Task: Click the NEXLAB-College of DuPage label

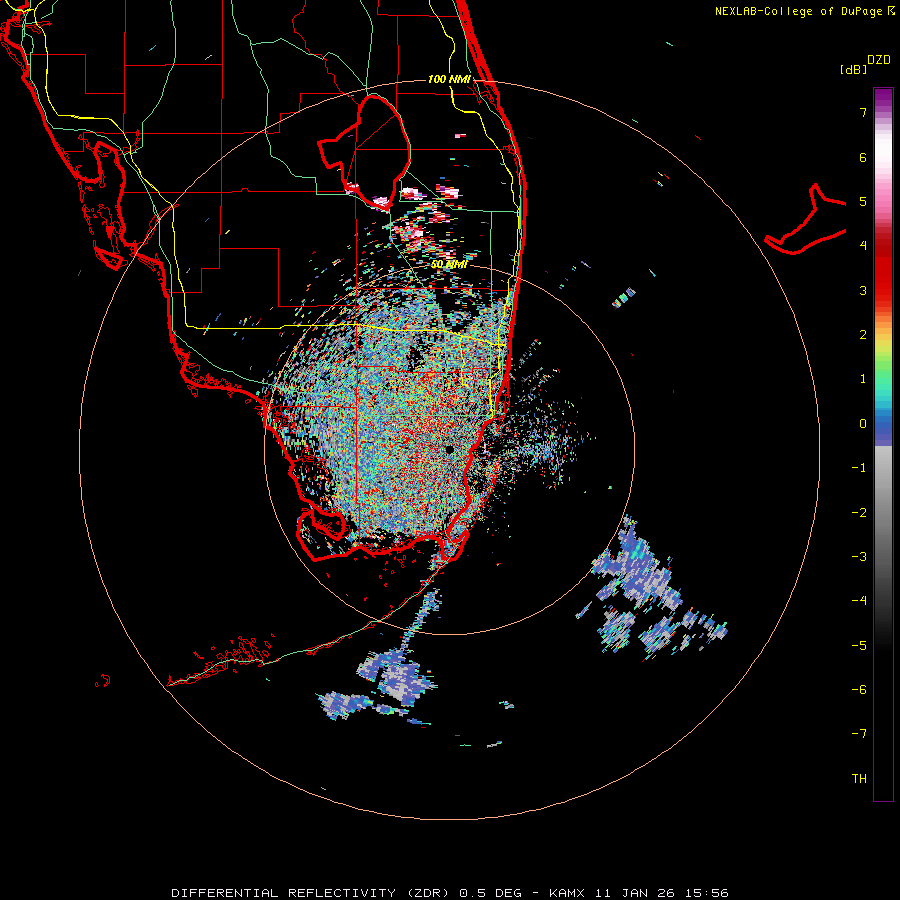Action: click(x=804, y=11)
